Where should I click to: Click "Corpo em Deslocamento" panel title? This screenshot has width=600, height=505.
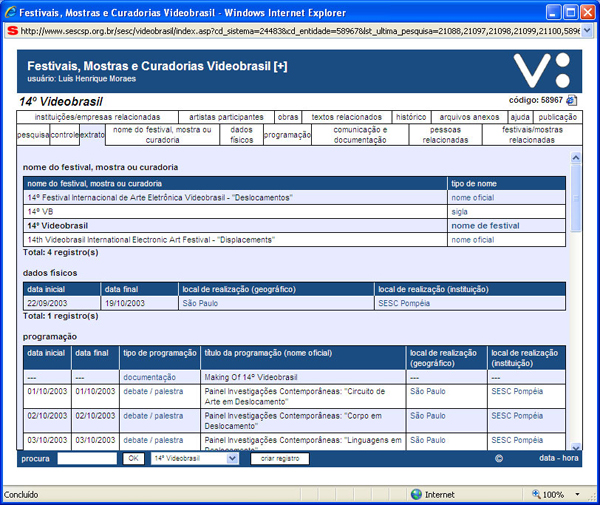coord(293,421)
